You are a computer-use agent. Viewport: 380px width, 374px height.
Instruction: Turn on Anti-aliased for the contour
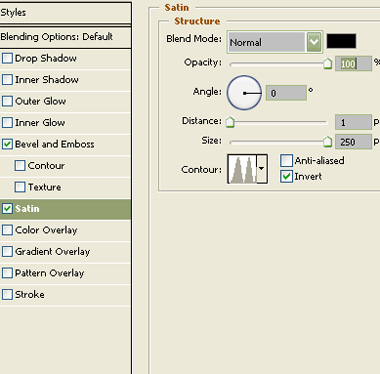pos(286,160)
